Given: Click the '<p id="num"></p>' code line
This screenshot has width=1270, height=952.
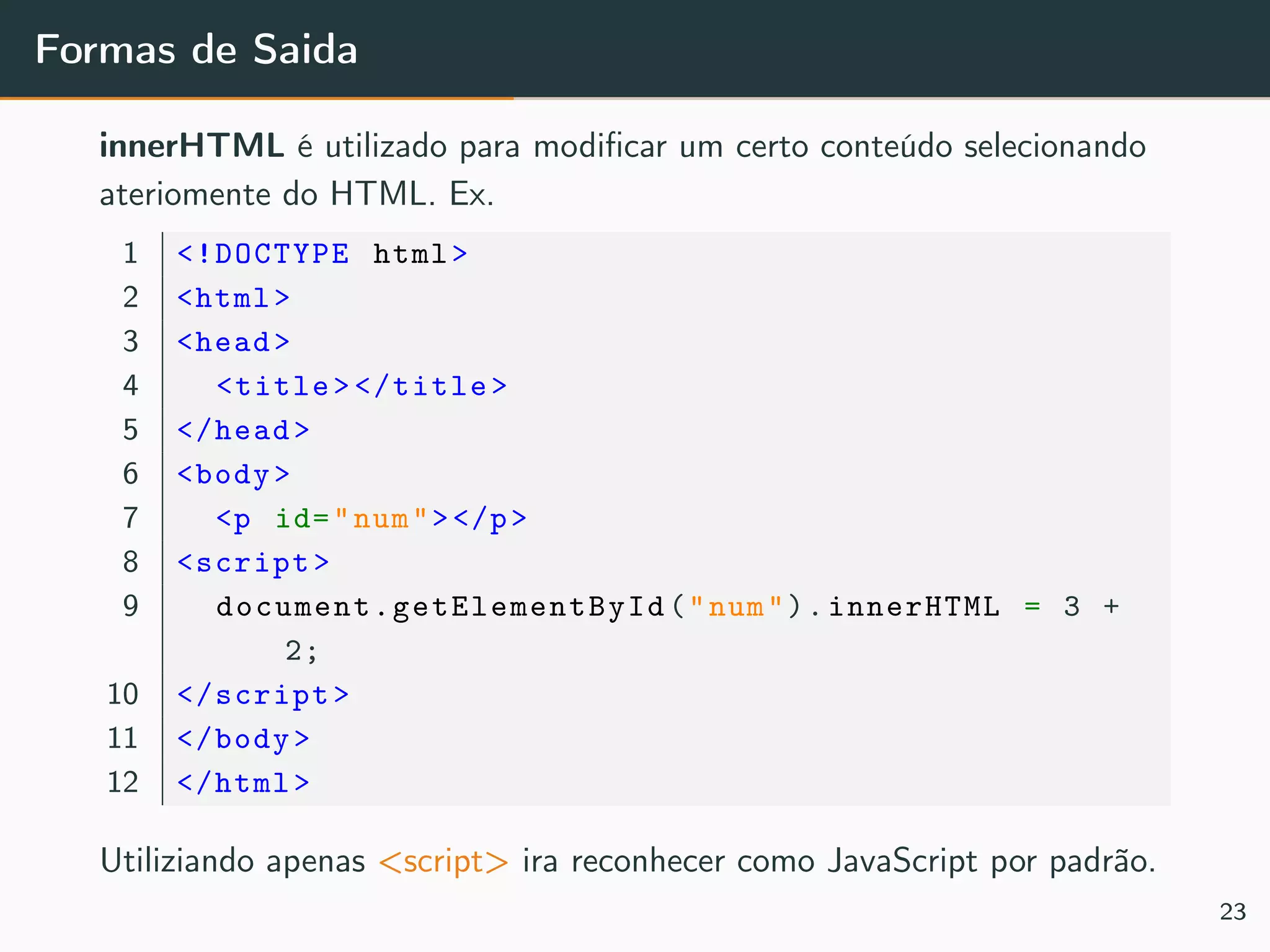Looking at the screenshot, I should tap(371, 519).
